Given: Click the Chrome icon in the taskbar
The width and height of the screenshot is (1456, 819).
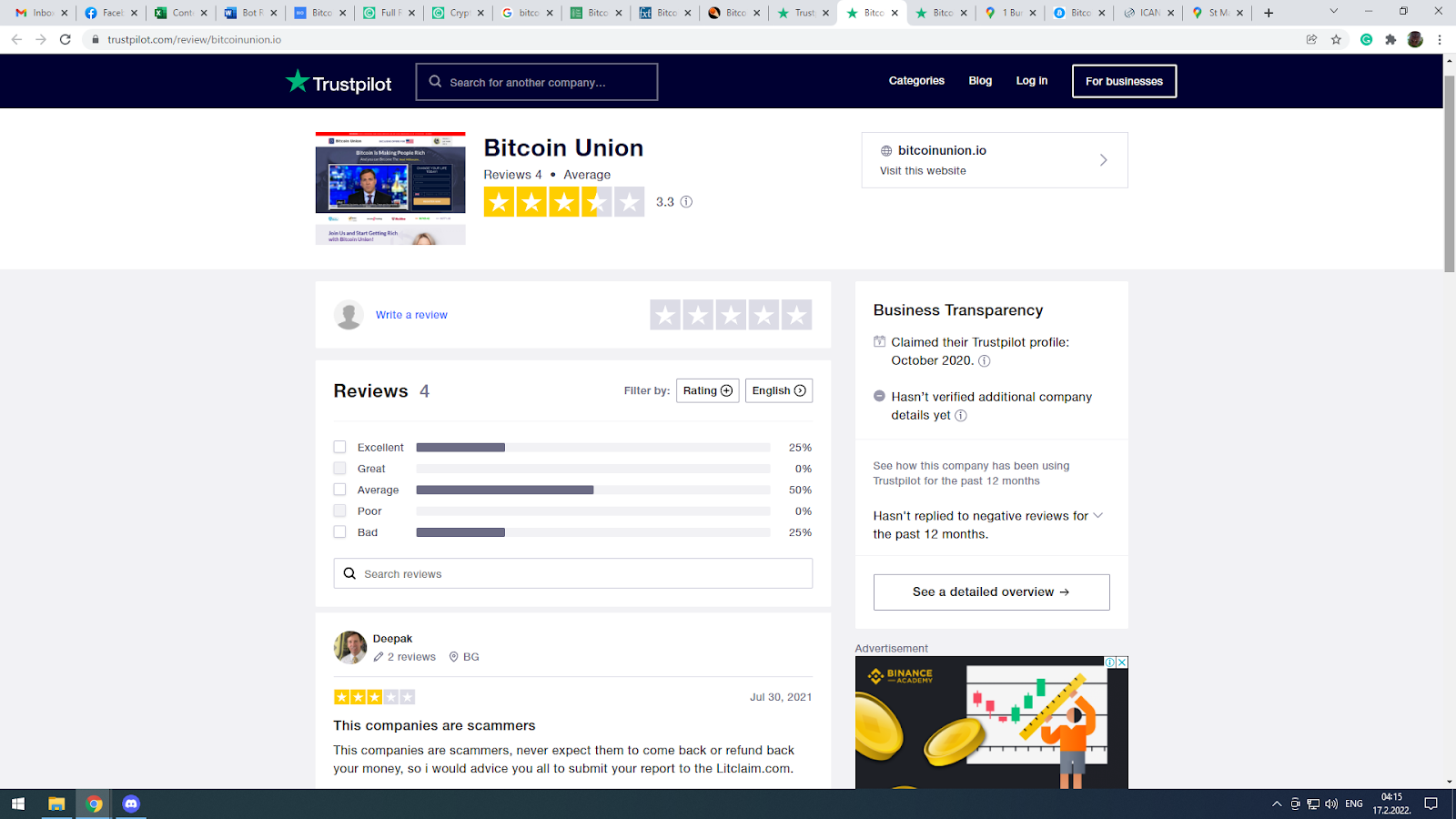Looking at the screenshot, I should click(94, 804).
